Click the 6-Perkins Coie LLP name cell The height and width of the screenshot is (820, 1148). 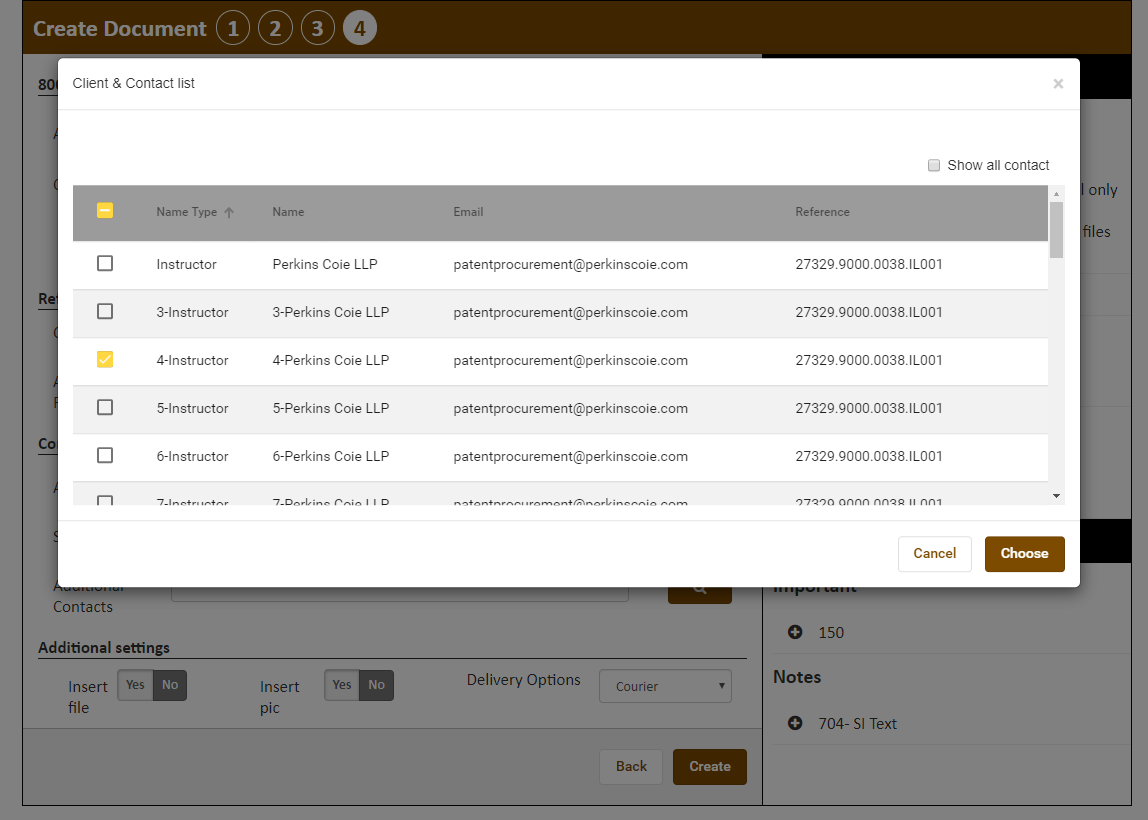[331, 456]
